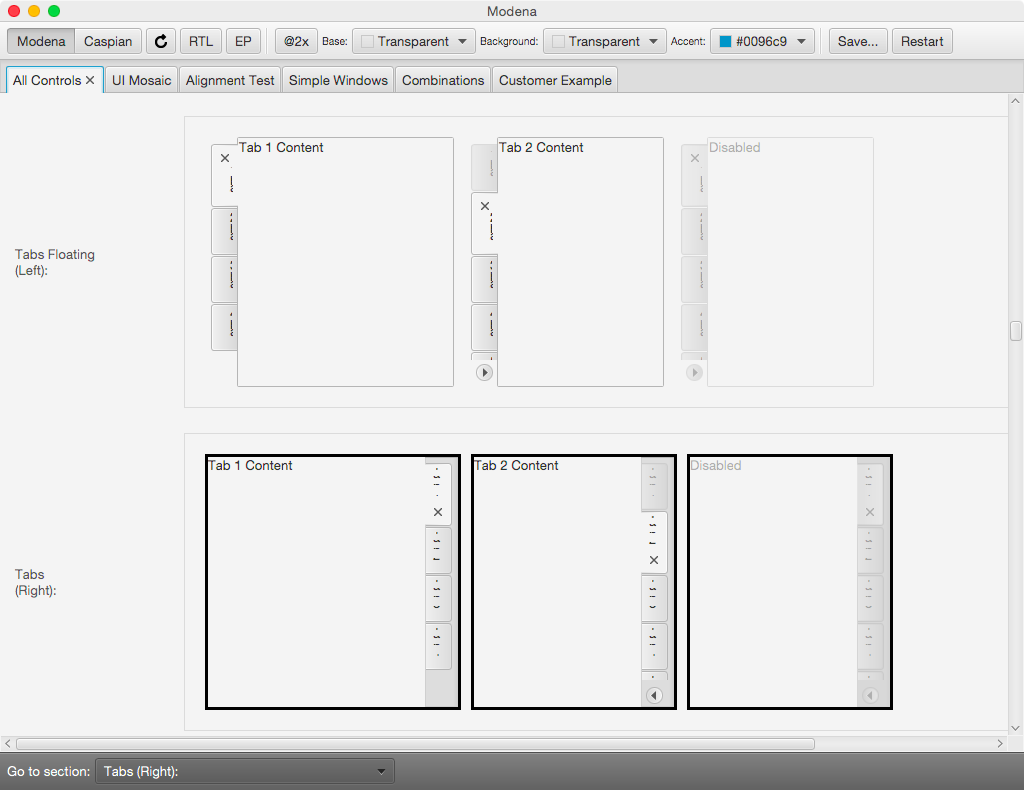The width and height of the screenshot is (1024, 790).
Task: Click overflow arrow in right-side Tab 2 Content pane
Action: tap(654, 696)
